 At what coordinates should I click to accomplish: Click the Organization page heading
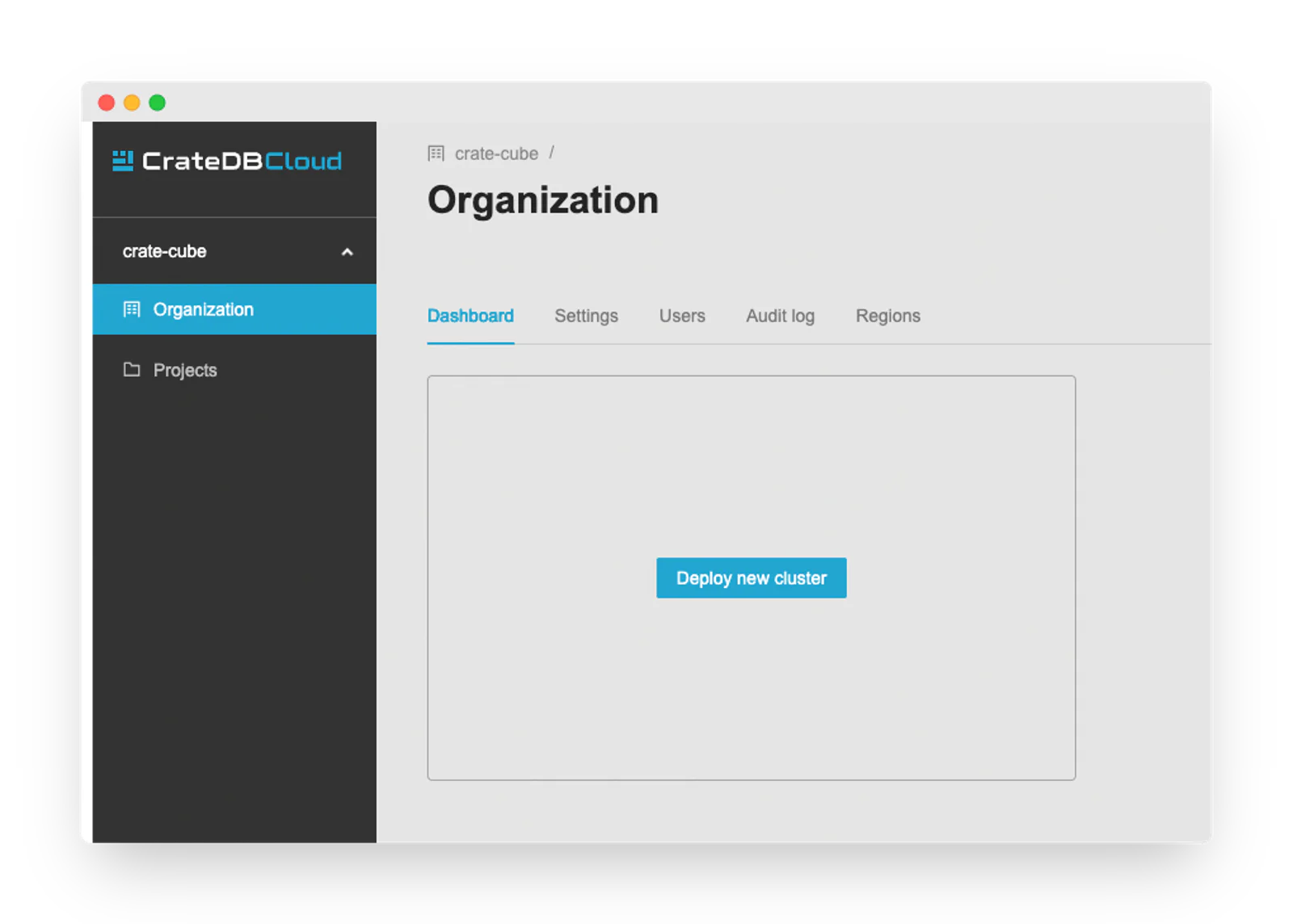tap(543, 200)
